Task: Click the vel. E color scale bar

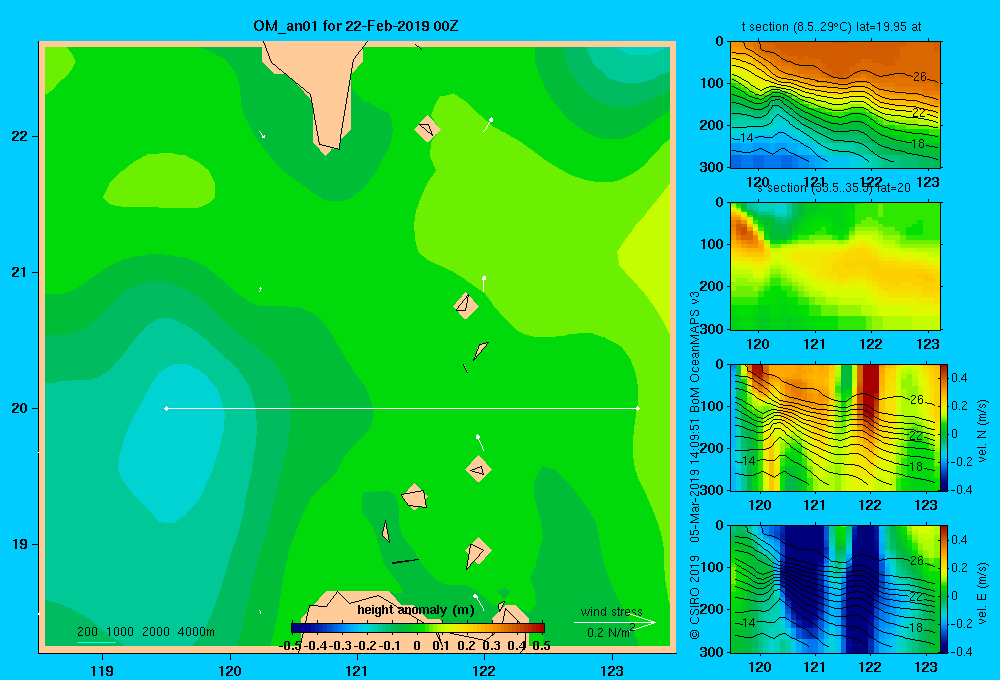Action: (x=945, y=589)
